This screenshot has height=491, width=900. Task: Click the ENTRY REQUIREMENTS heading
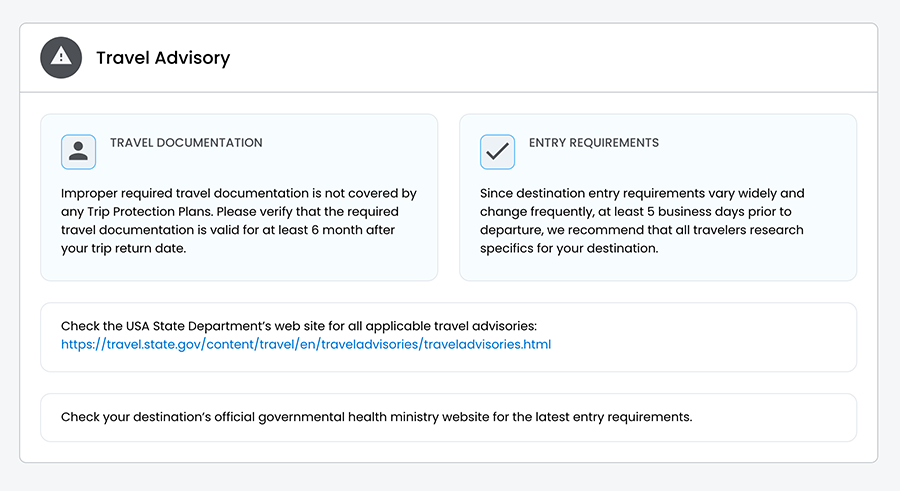click(x=594, y=143)
